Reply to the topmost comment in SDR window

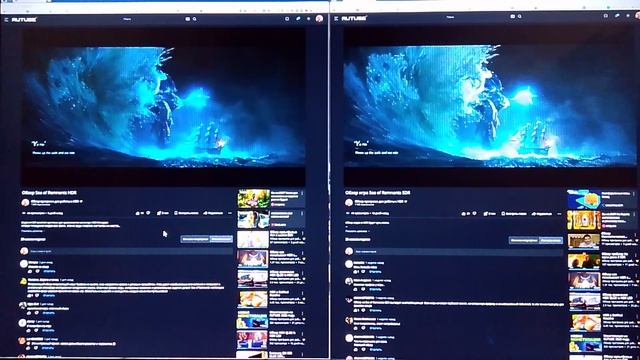click(x=375, y=272)
